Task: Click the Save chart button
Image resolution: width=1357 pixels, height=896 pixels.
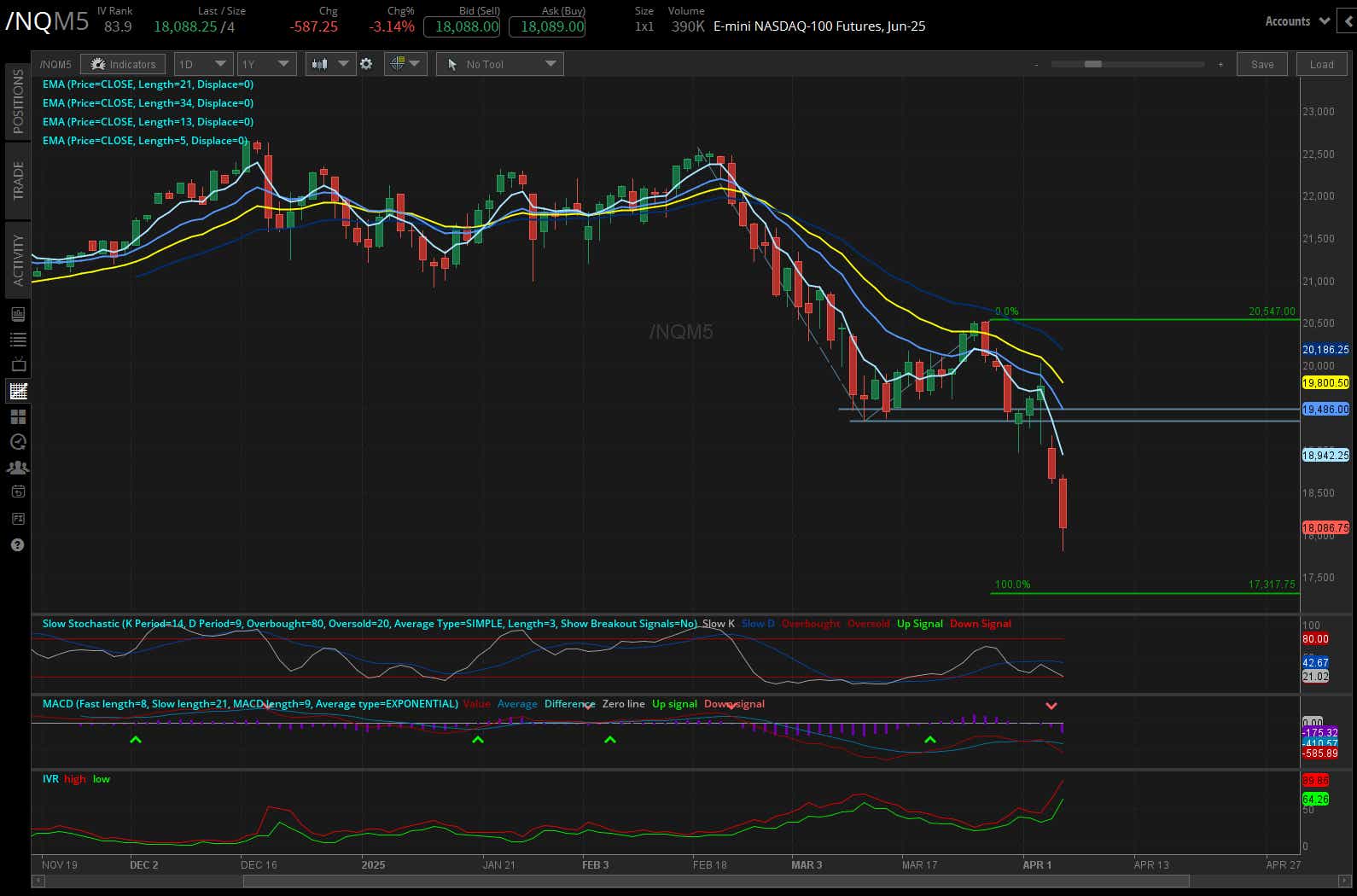Action: pyautogui.click(x=1262, y=64)
